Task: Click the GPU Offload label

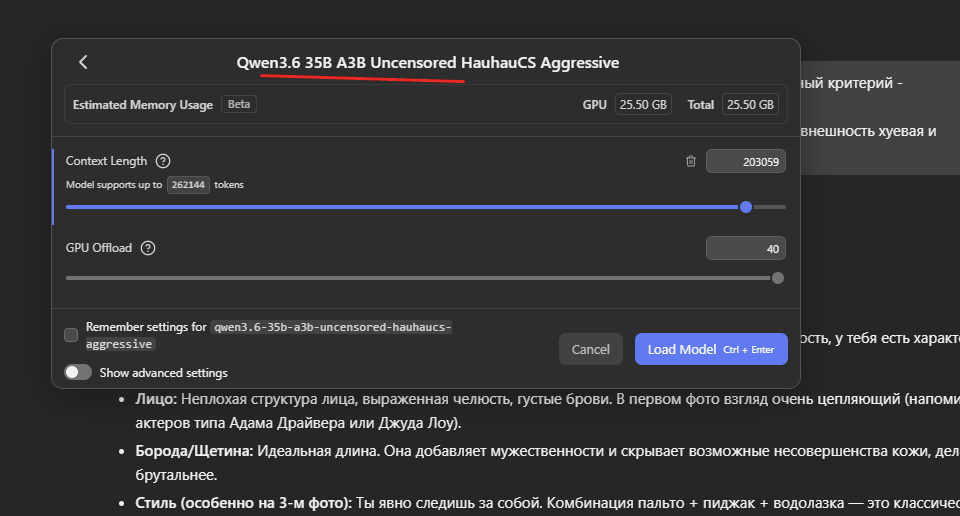Action: (99, 248)
